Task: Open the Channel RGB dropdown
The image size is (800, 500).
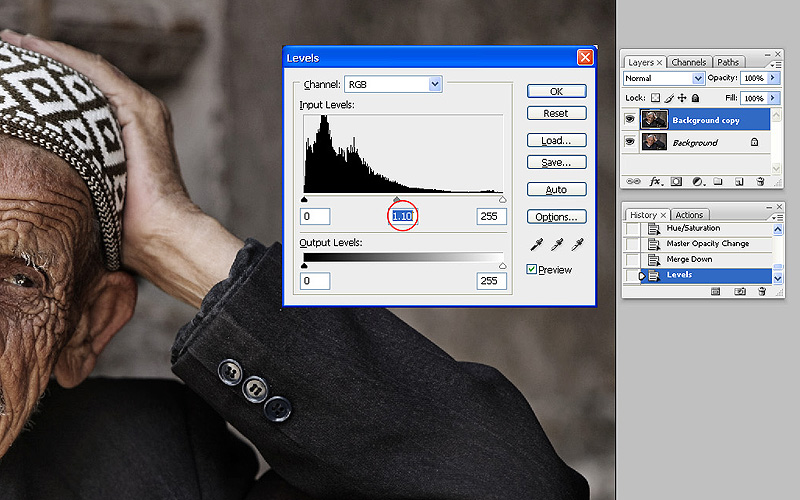Action: click(x=434, y=85)
